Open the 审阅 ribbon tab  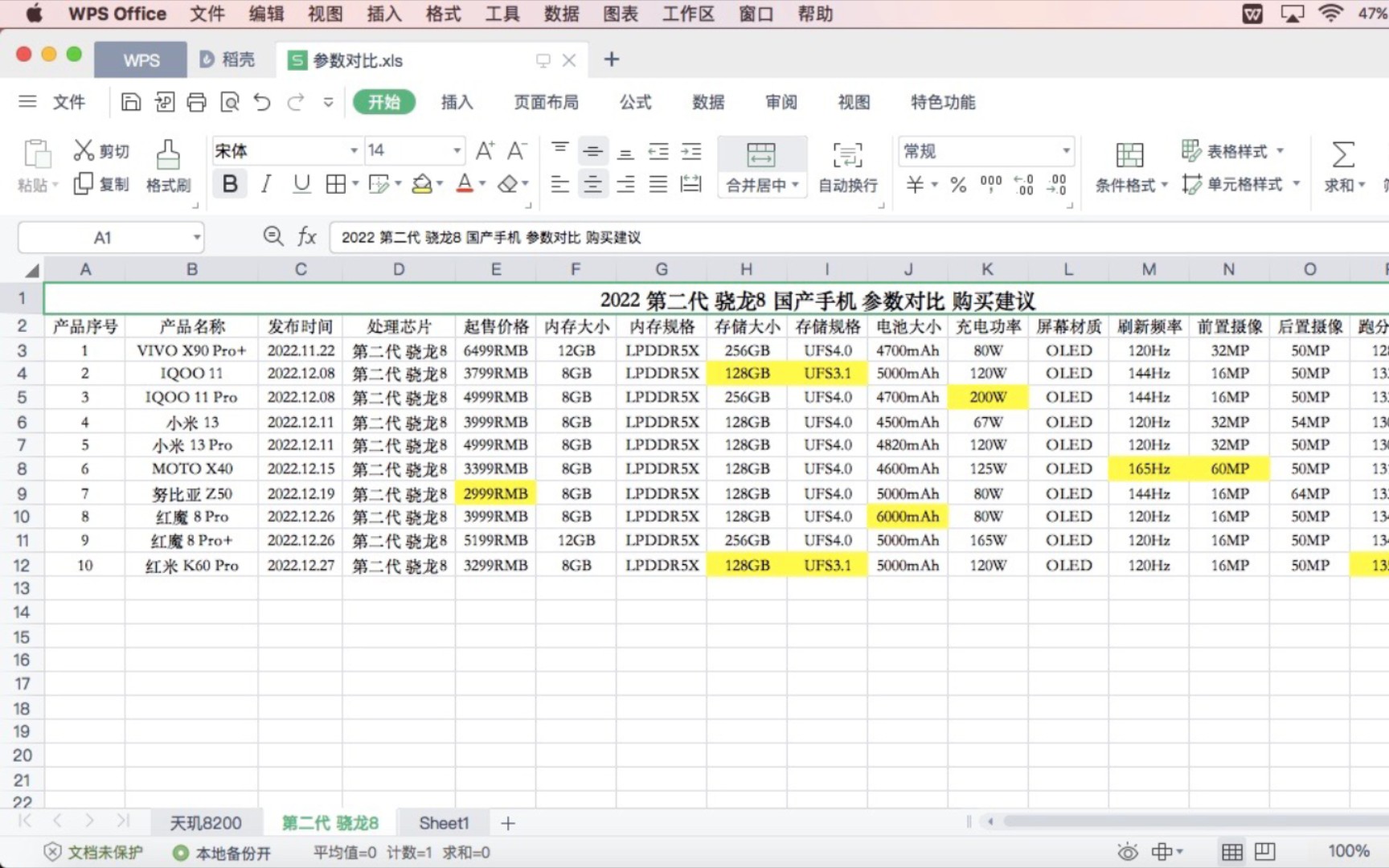tap(781, 102)
